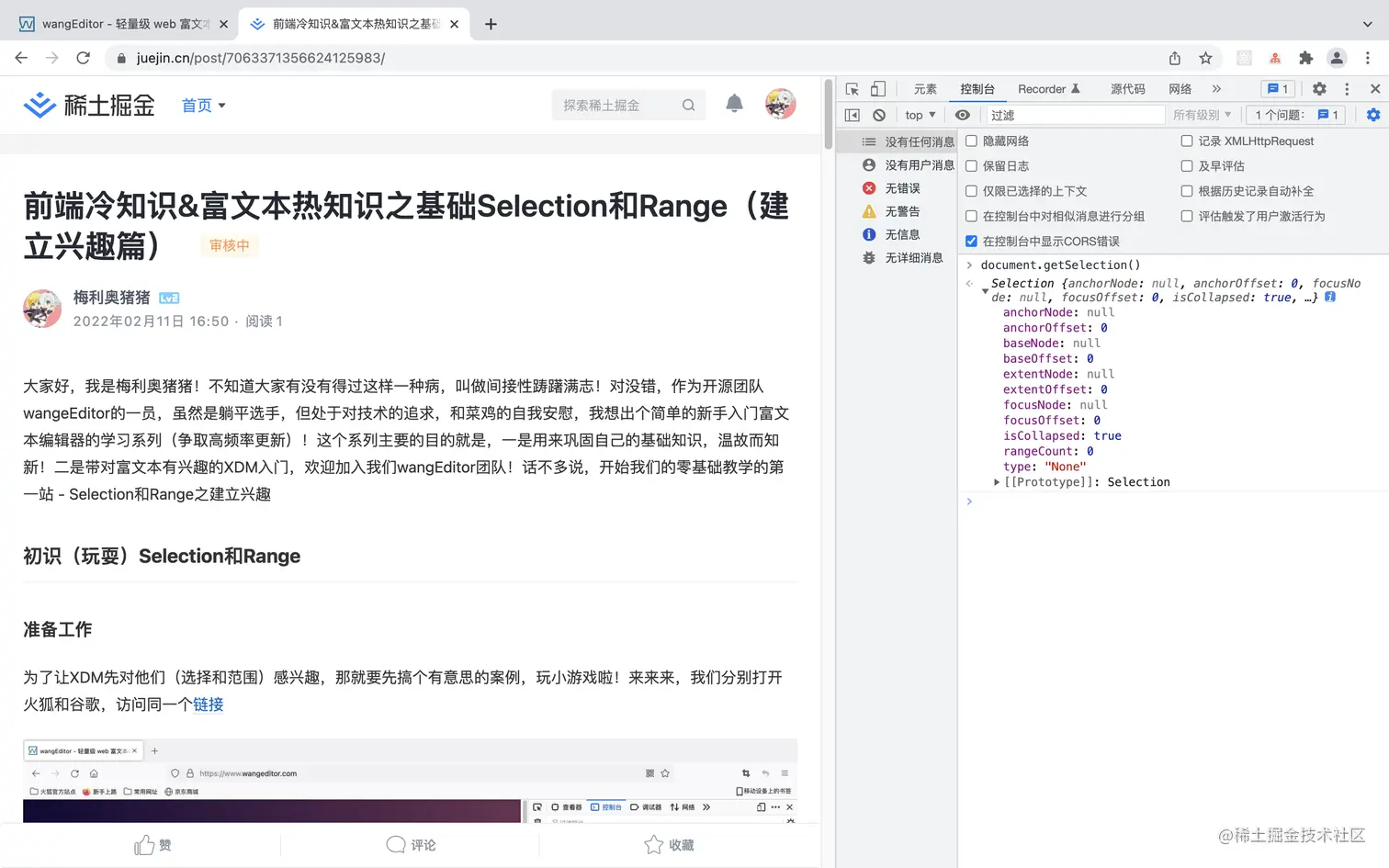
Task: Click the notification bell on Juejin header
Action: point(734,104)
